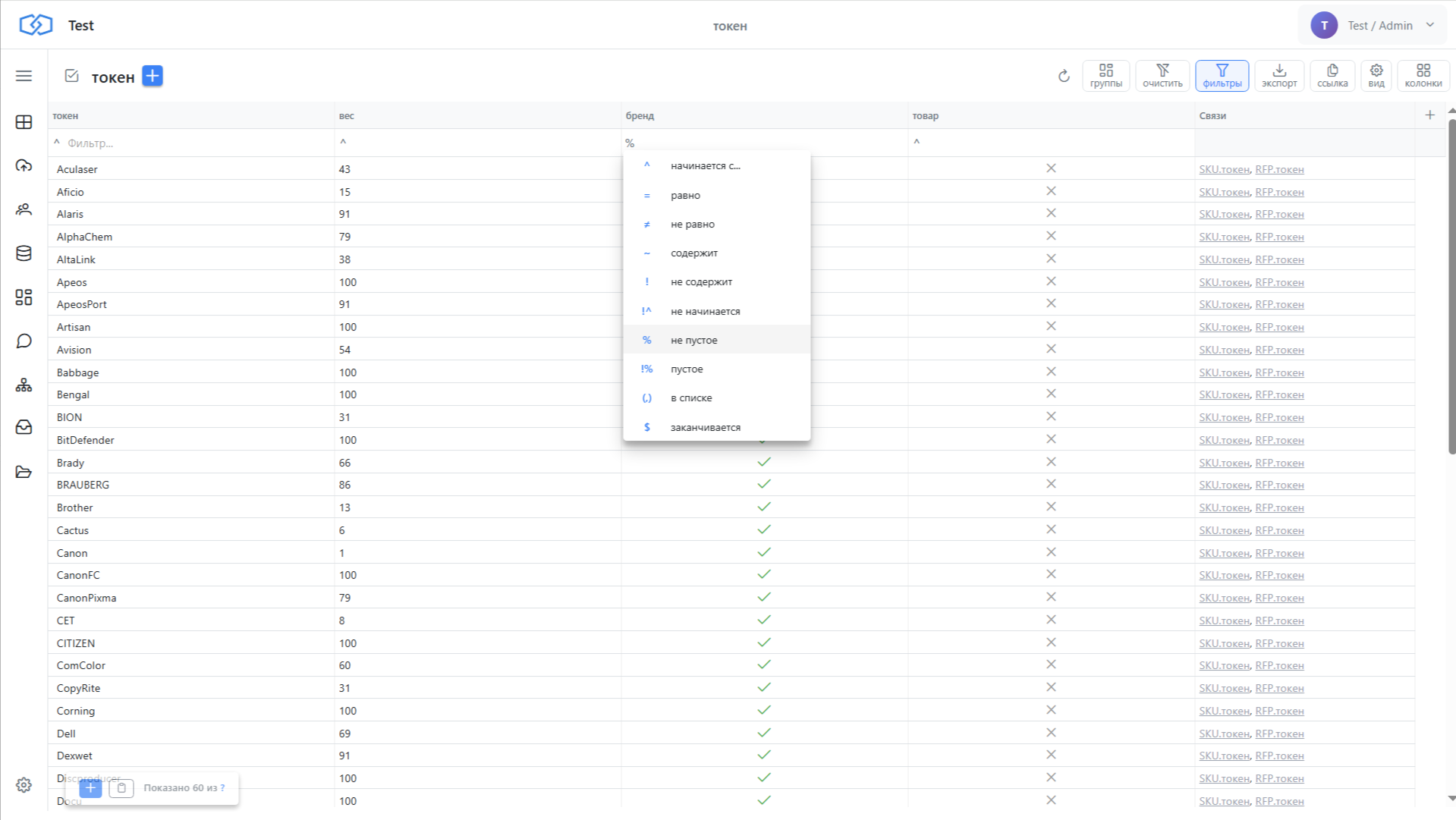The image size is (1456, 820).
Task: Toggle the фильтры filter row button
Action: pyautogui.click(x=1222, y=76)
